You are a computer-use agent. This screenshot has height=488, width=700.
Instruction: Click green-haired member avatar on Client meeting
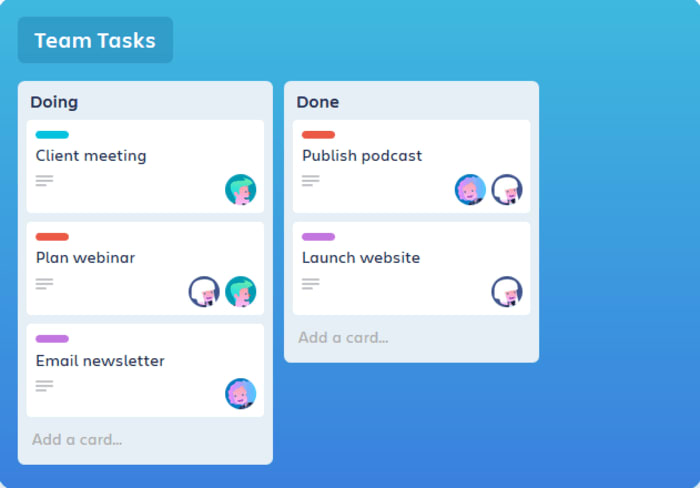click(x=241, y=190)
